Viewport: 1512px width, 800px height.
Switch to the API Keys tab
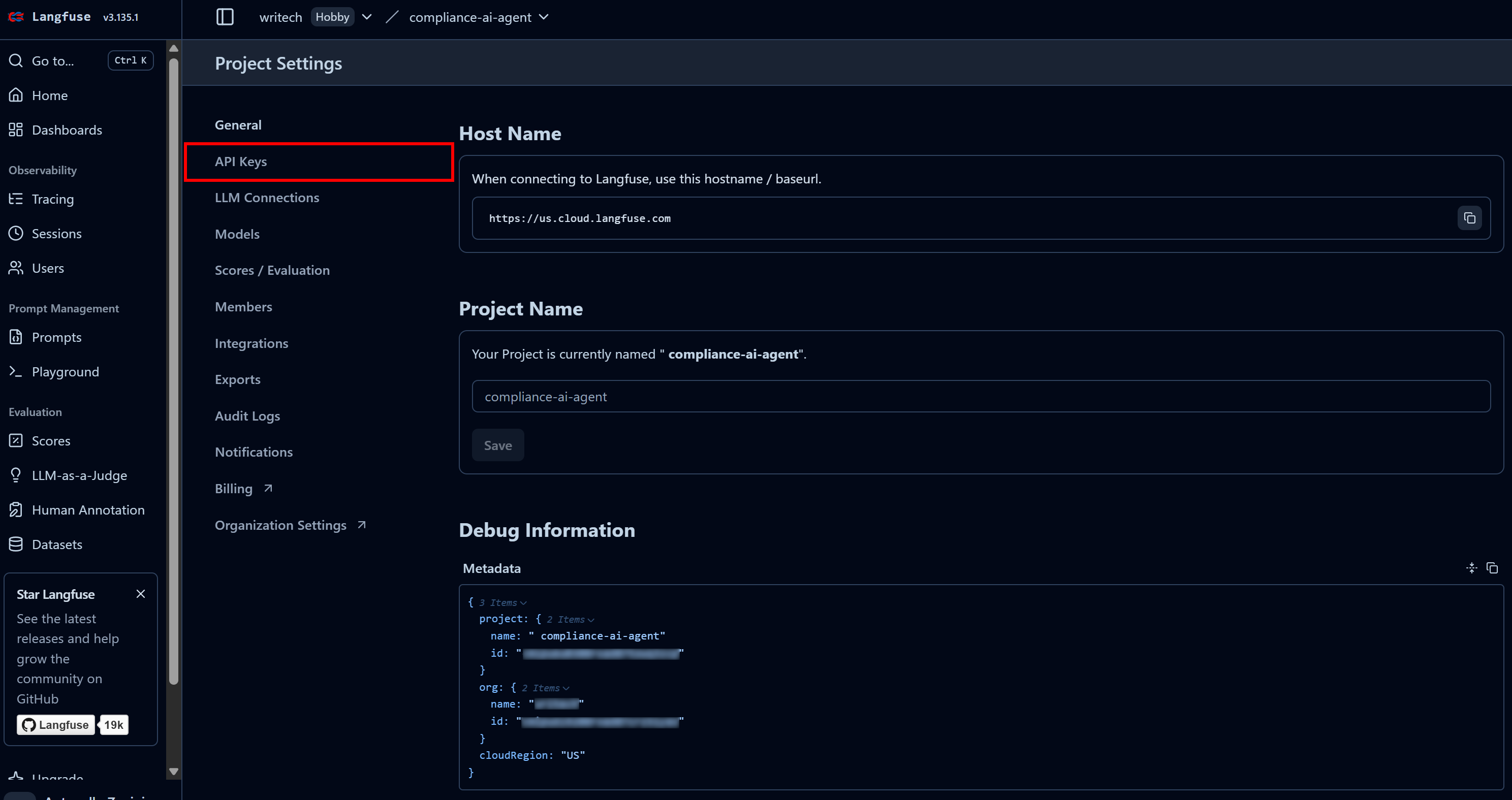[241, 162]
